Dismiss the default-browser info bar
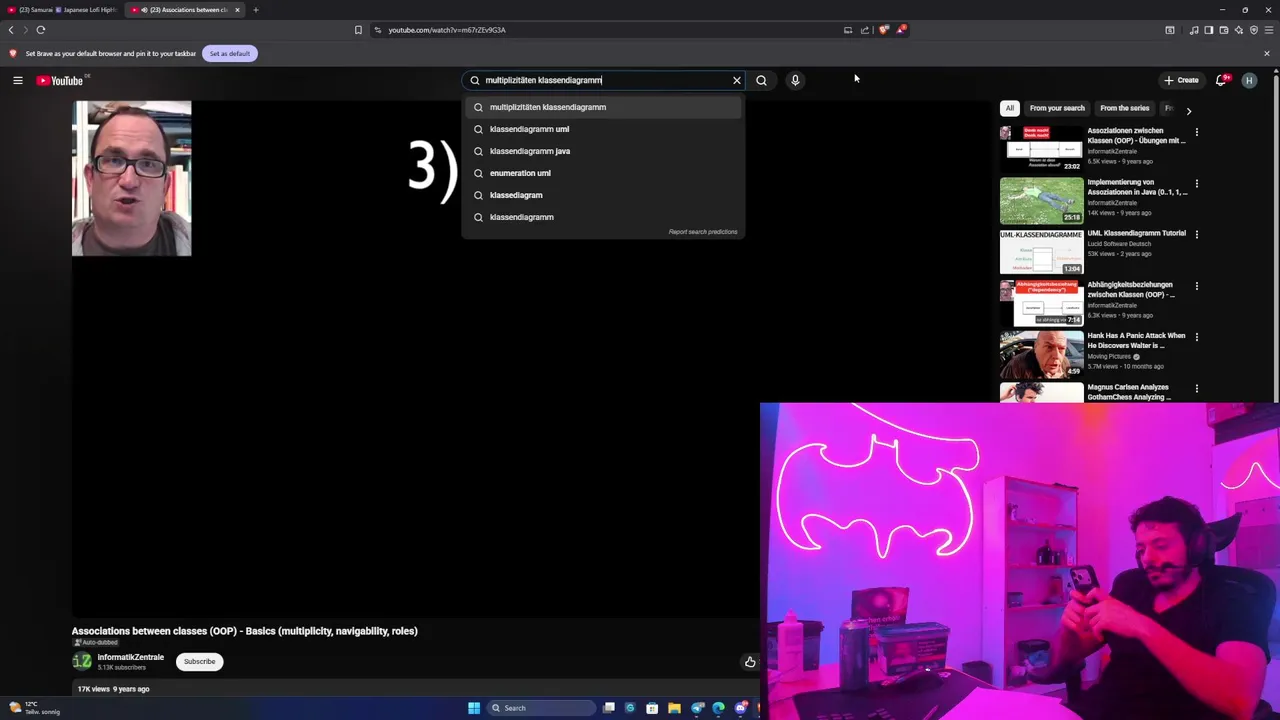1280x720 pixels. pos(1267,54)
